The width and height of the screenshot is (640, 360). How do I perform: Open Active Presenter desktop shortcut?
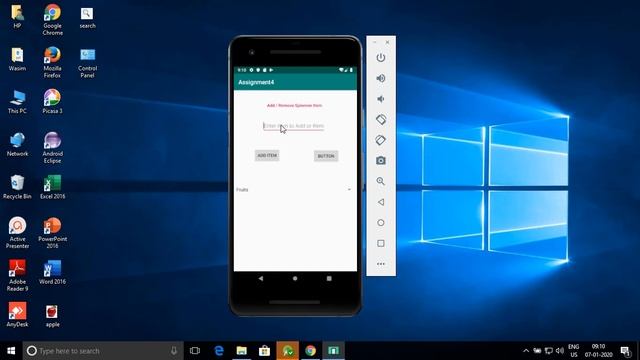pos(17,233)
